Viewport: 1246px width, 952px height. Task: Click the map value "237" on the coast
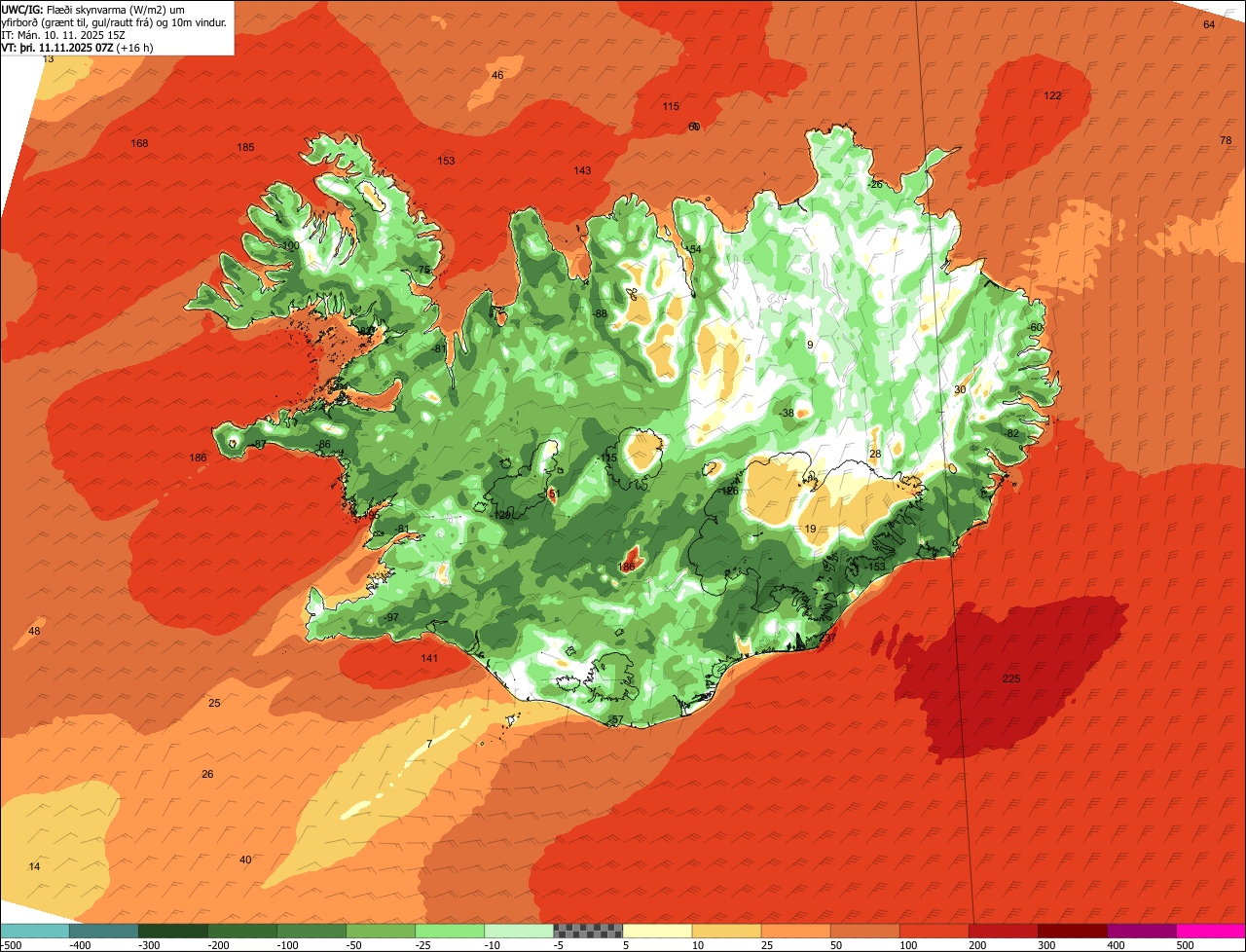click(x=827, y=638)
